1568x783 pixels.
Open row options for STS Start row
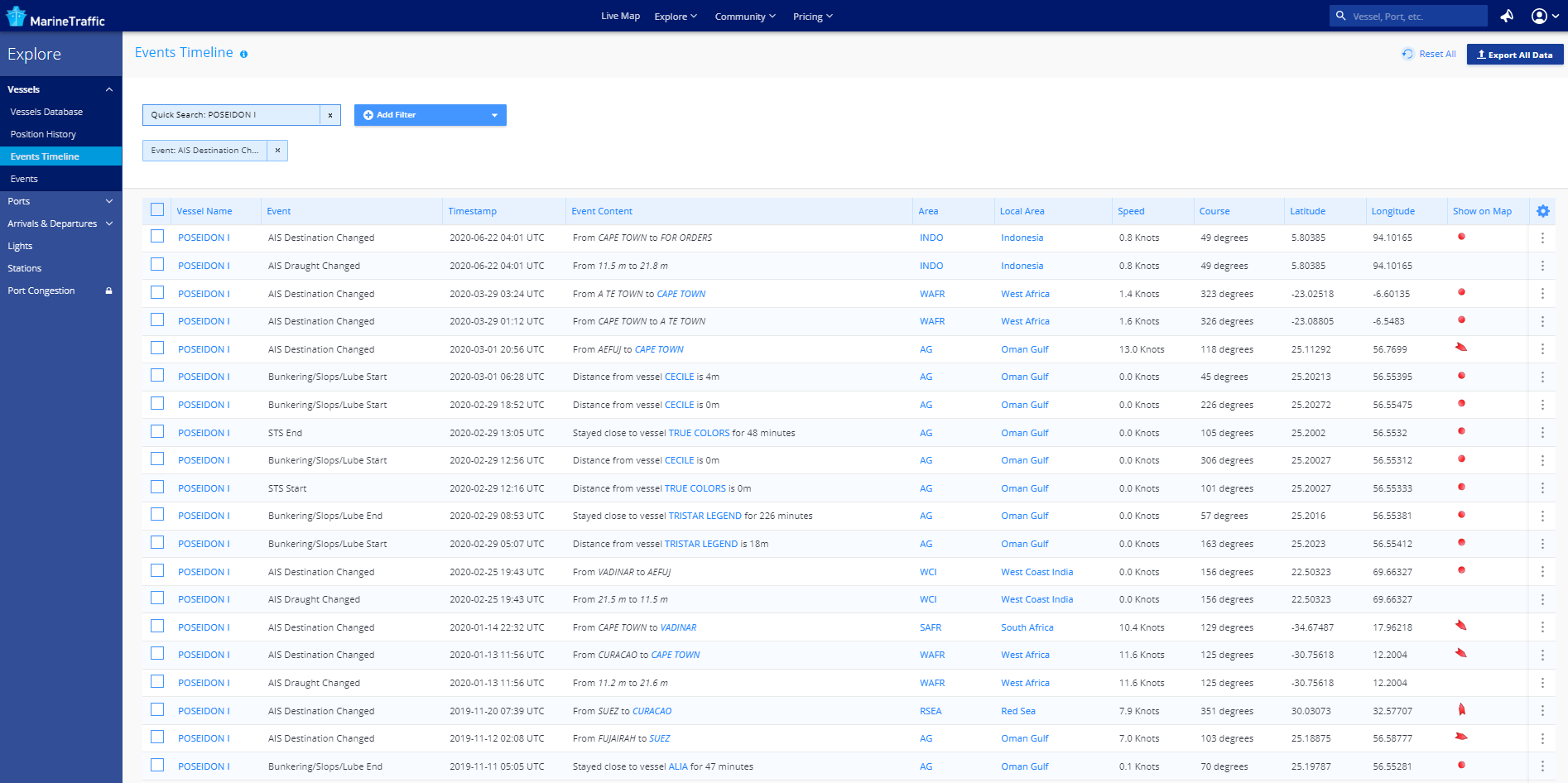[x=1542, y=488]
